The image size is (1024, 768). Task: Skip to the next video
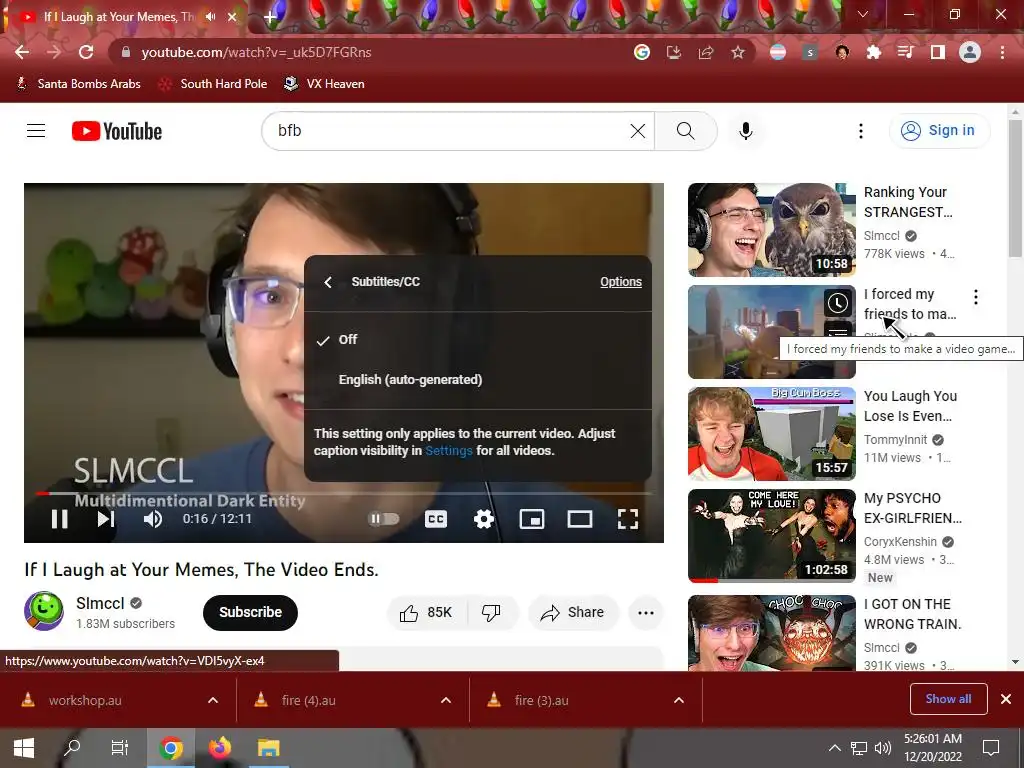(x=106, y=519)
